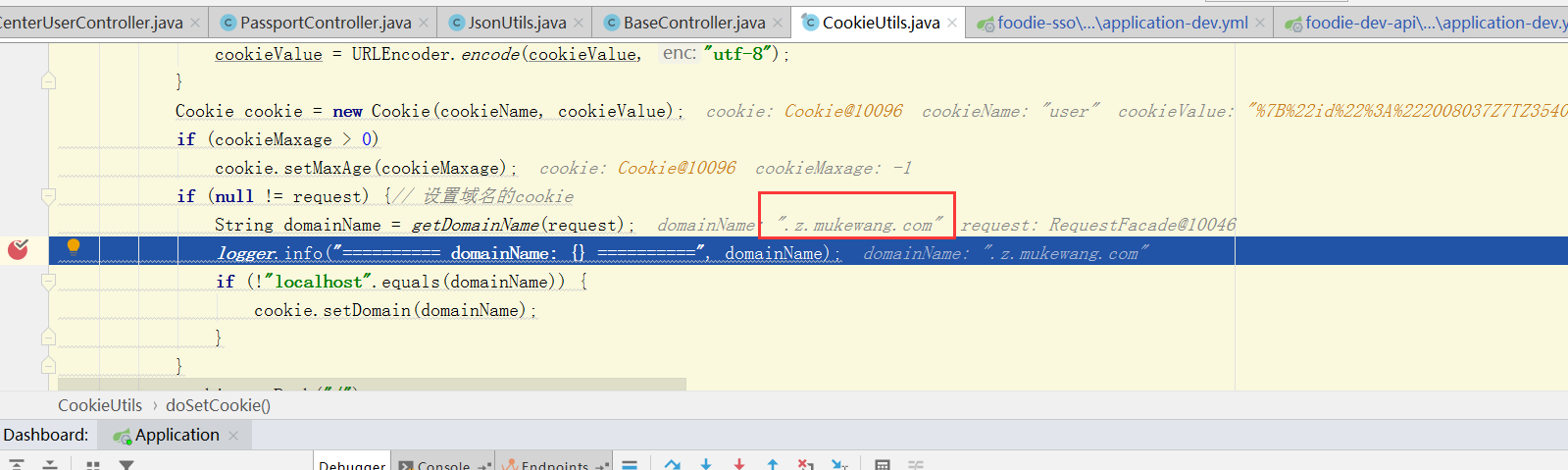Close the JsonUtils.java tab
Screen dimensions: 1568x470
point(579,22)
